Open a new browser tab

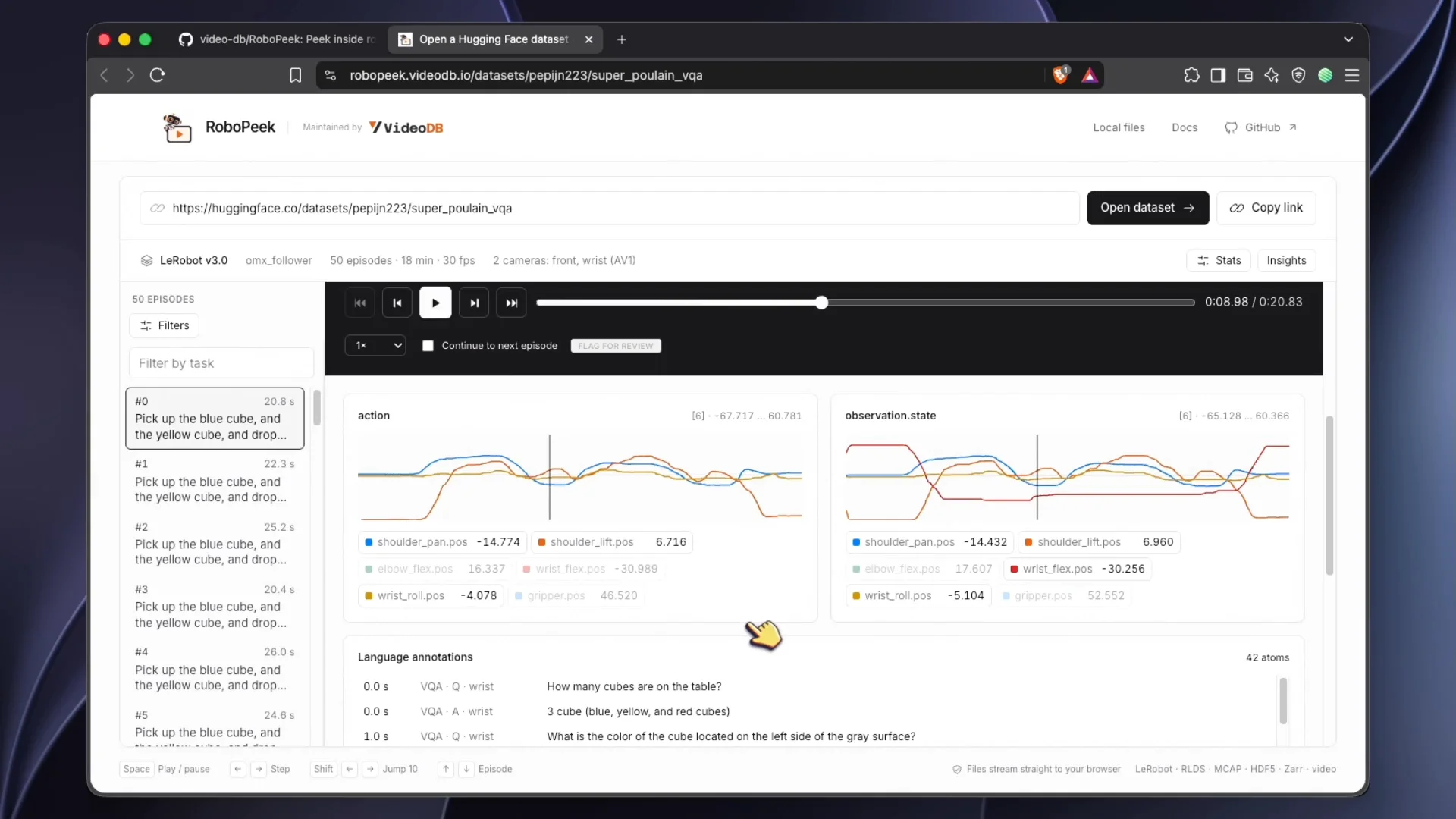tap(622, 39)
